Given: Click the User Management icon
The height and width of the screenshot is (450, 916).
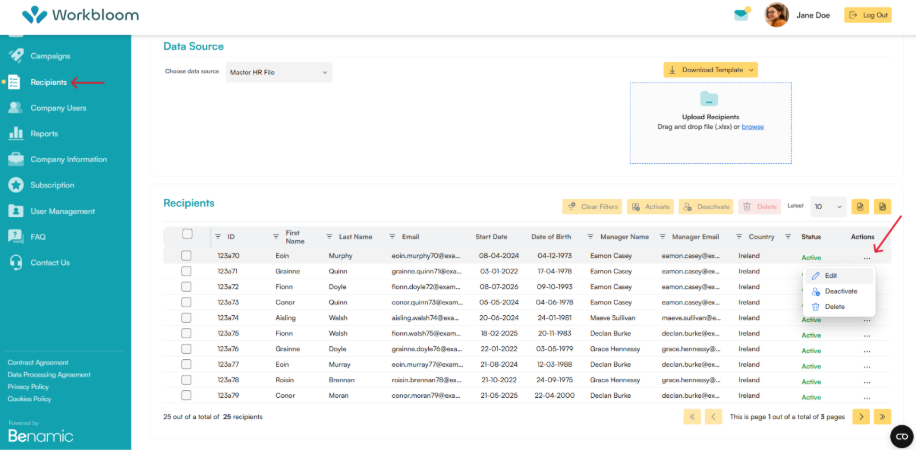Looking at the screenshot, I should click(x=16, y=211).
